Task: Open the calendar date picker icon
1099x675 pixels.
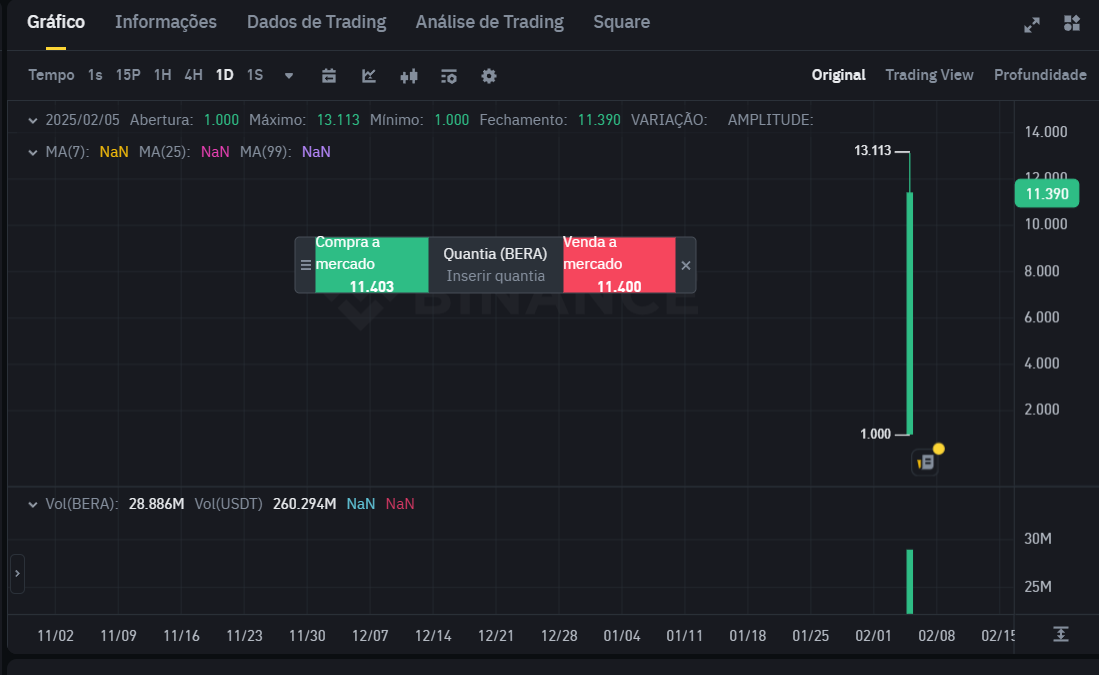Action: 329,76
